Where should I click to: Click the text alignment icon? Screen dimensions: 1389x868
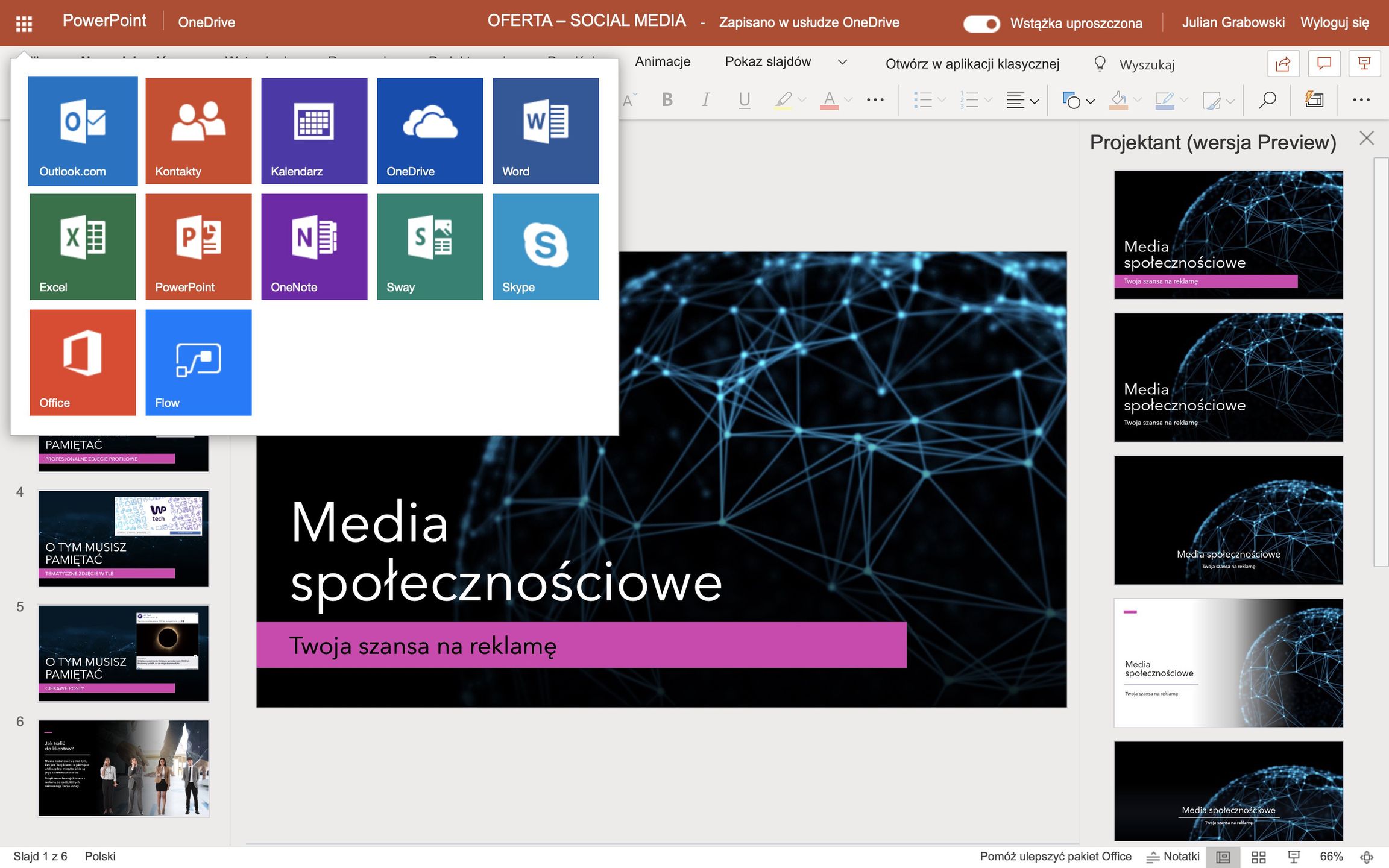(1015, 100)
